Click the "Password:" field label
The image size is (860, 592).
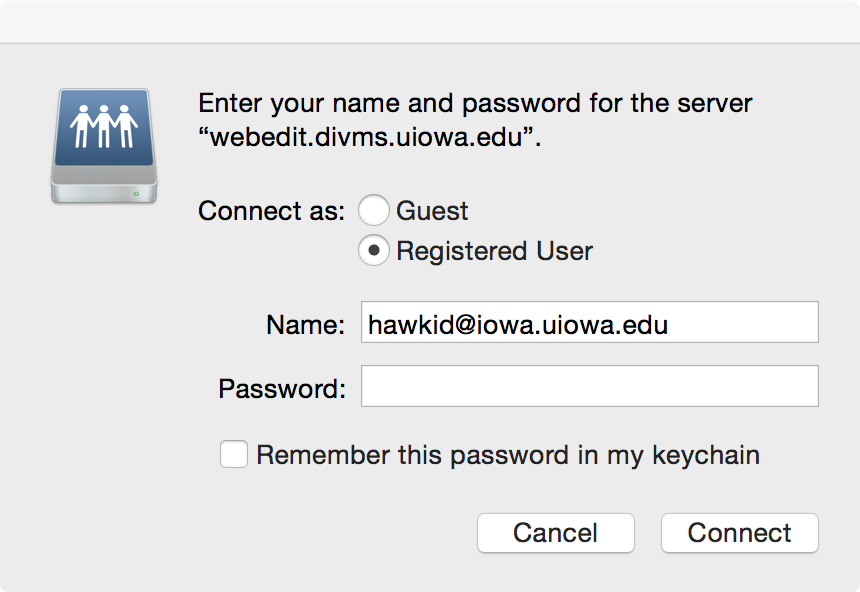pos(281,387)
